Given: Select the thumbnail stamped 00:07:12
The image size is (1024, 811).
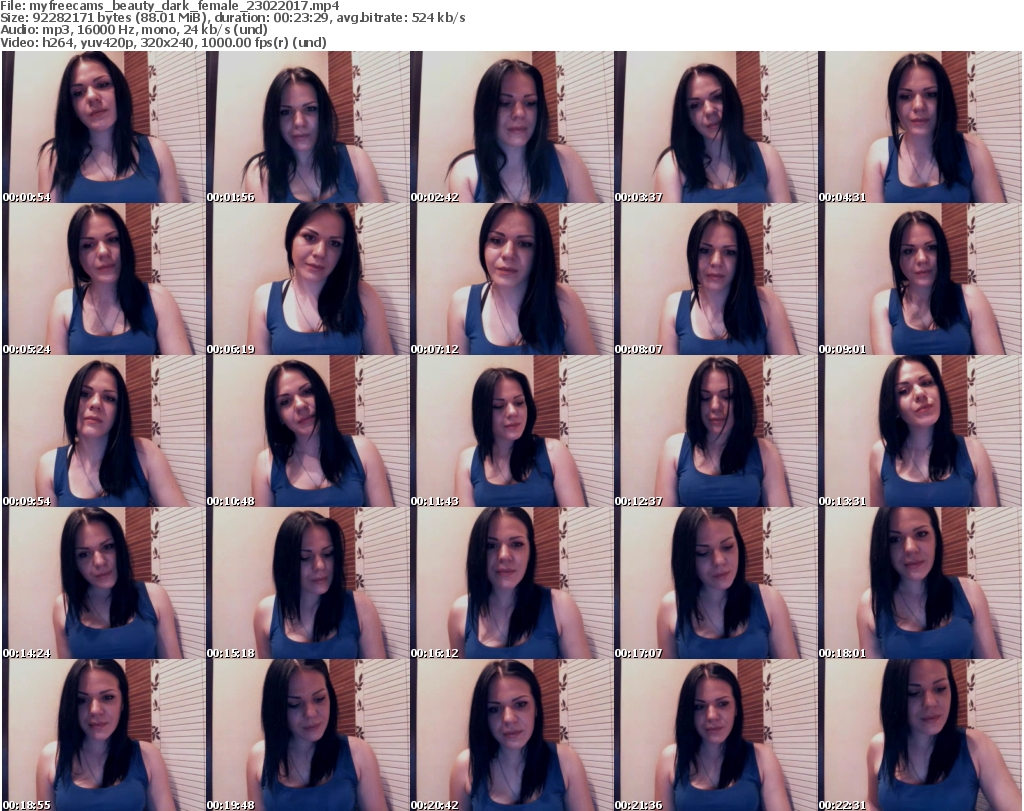Looking at the screenshot, I should pos(512,279).
